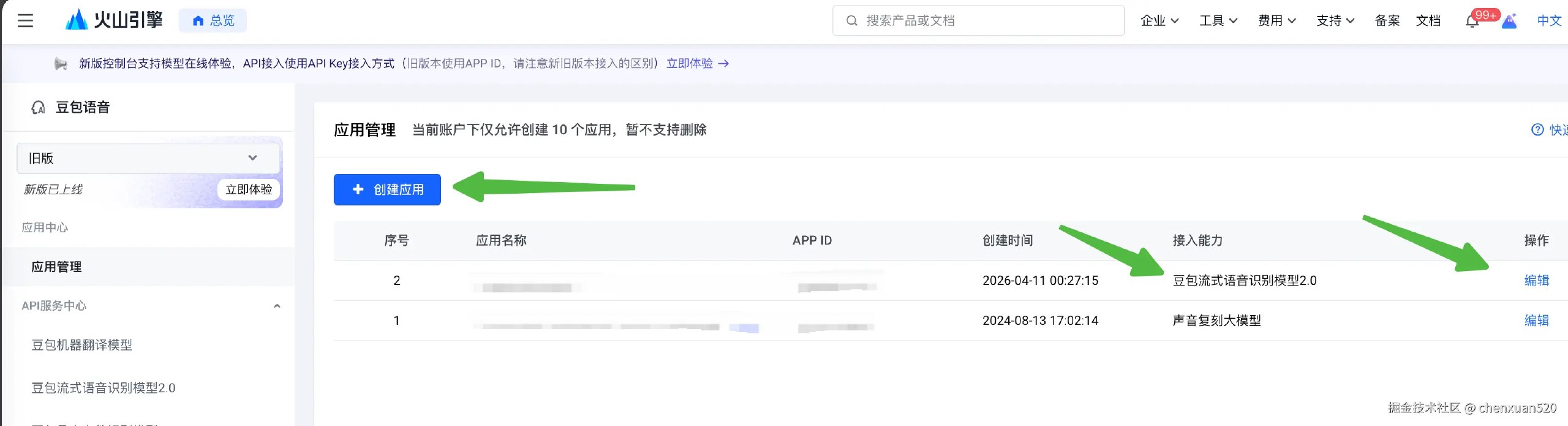Select 豆包机器翻译模型 in the sidebar

(82, 345)
